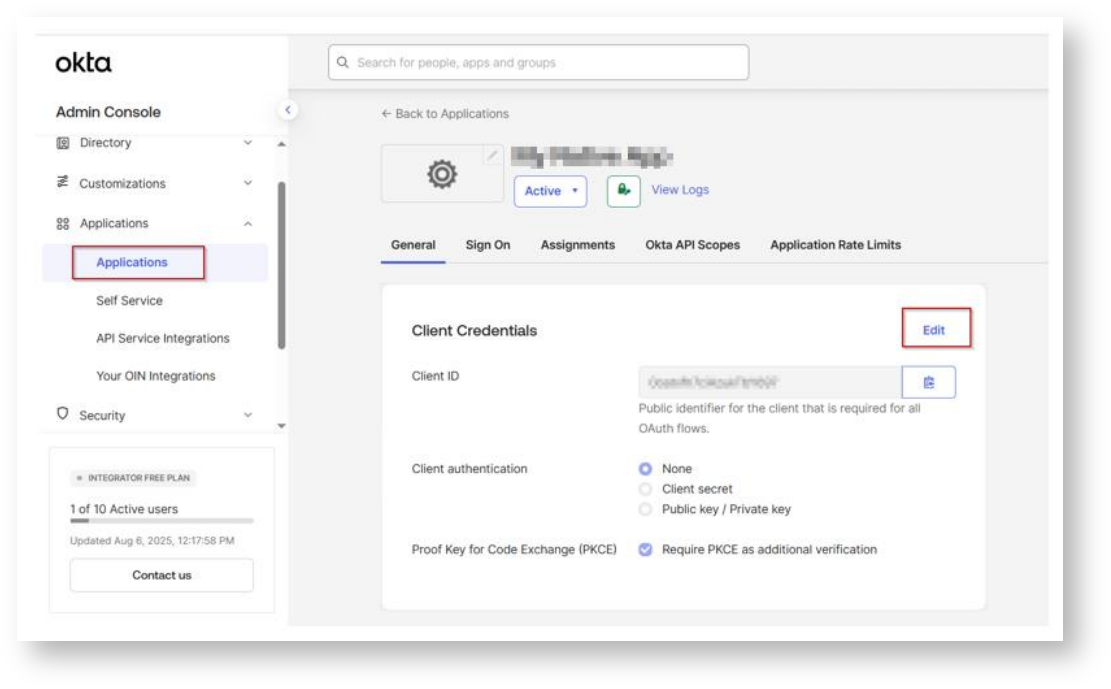Viewport: 1111px width, 689px height.
Task: Click Edit in Client Credentials
Action: pyautogui.click(x=934, y=330)
